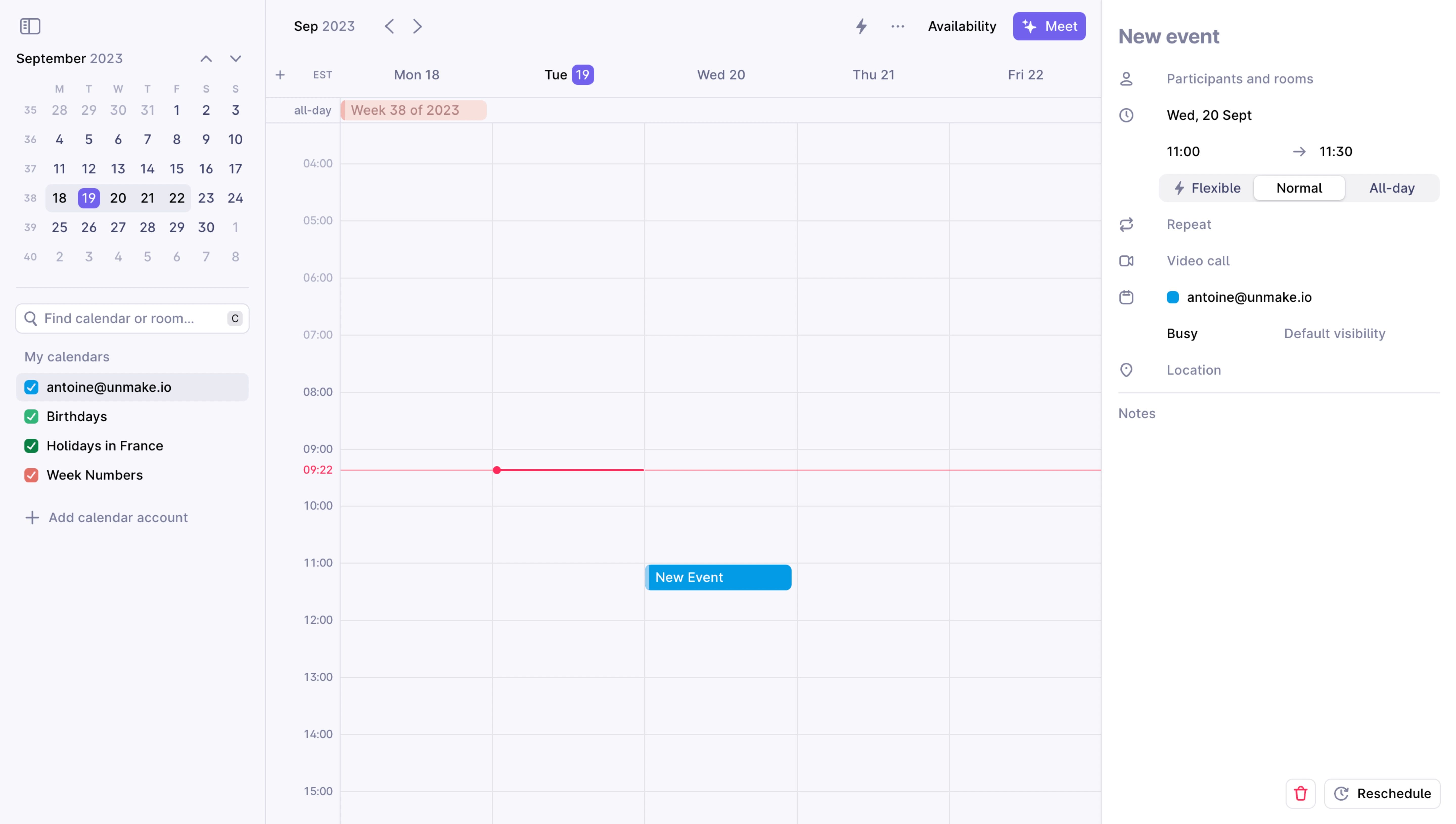Click the video camera icon
This screenshot has width=1456, height=824.
tap(1126, 261)
